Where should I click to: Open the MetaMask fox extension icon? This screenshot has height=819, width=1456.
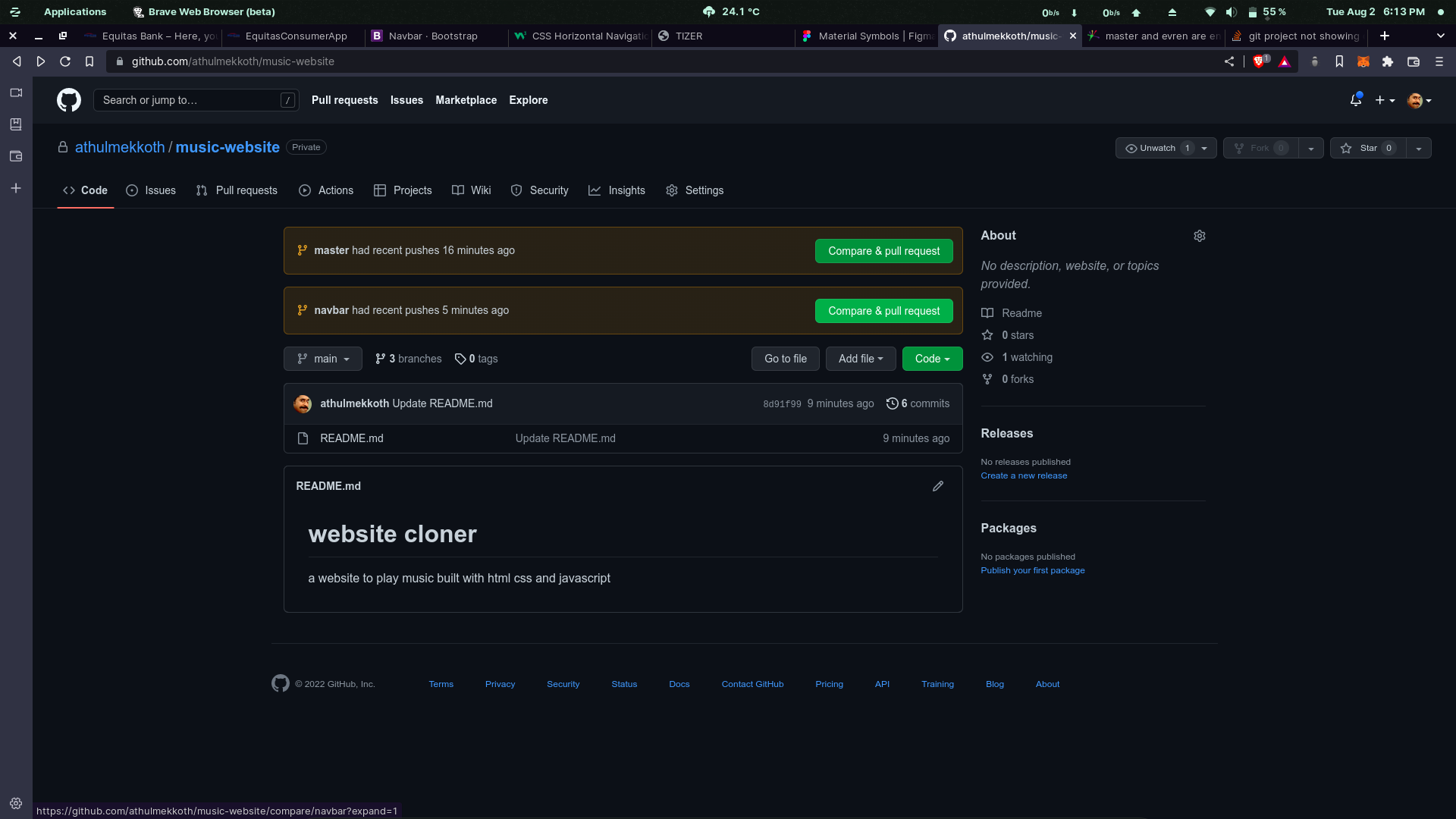pyautogui.click(x=1363, y=61)
